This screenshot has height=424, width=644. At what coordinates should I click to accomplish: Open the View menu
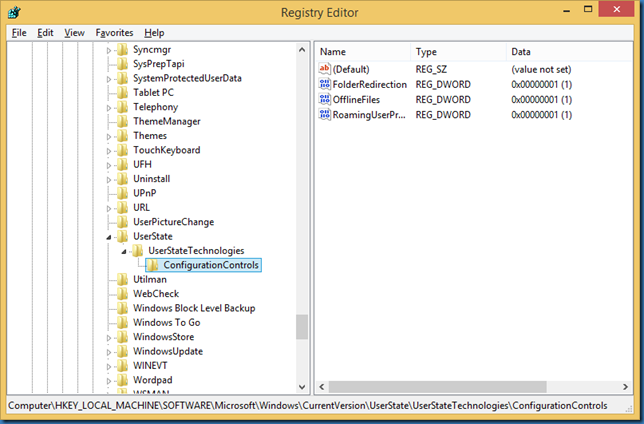74,33
